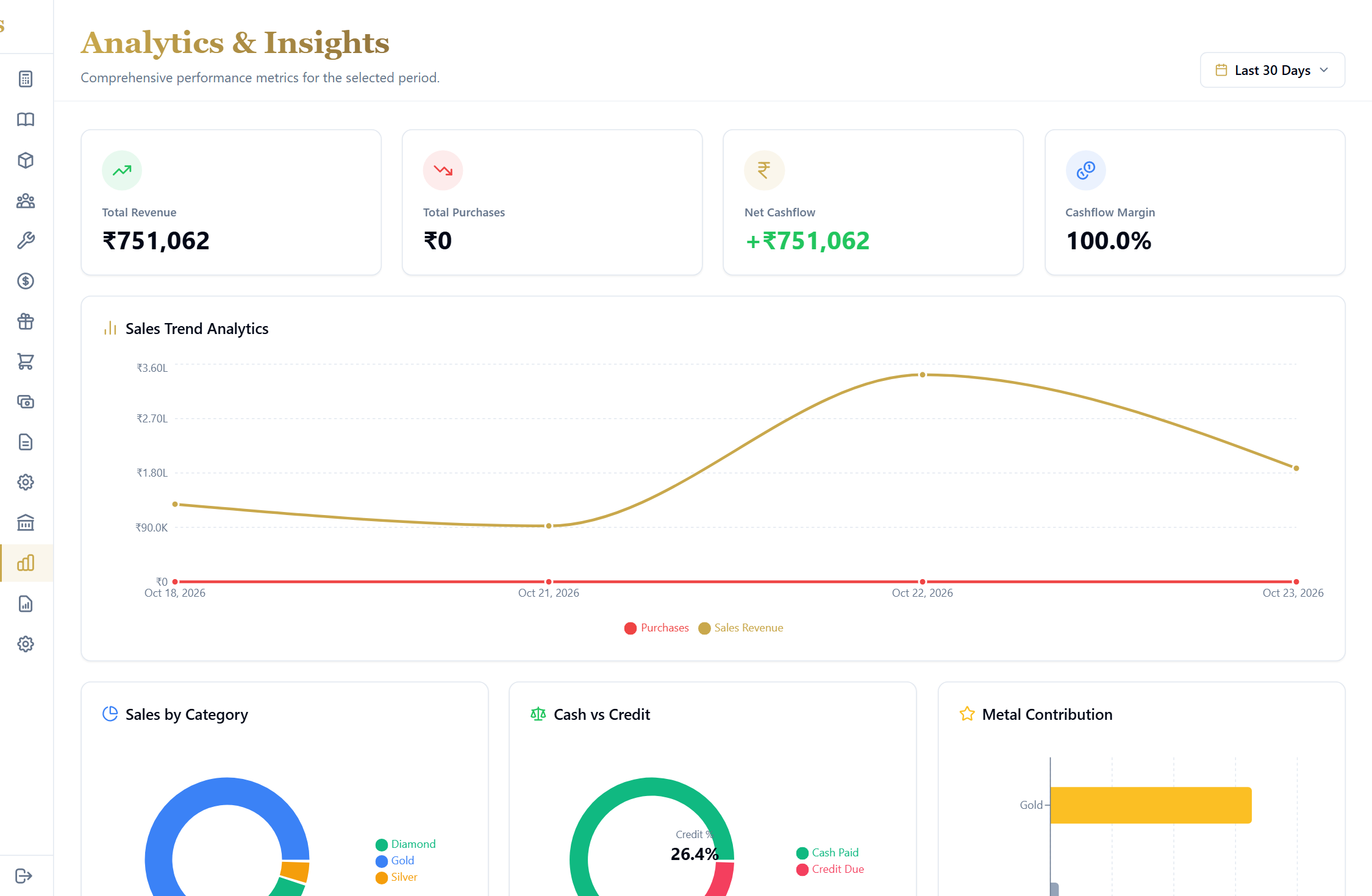The image size is (1372, 896).
Task: Click the Oct 23, 2026 sales revenue data point
Action: tap(1296, 468)
